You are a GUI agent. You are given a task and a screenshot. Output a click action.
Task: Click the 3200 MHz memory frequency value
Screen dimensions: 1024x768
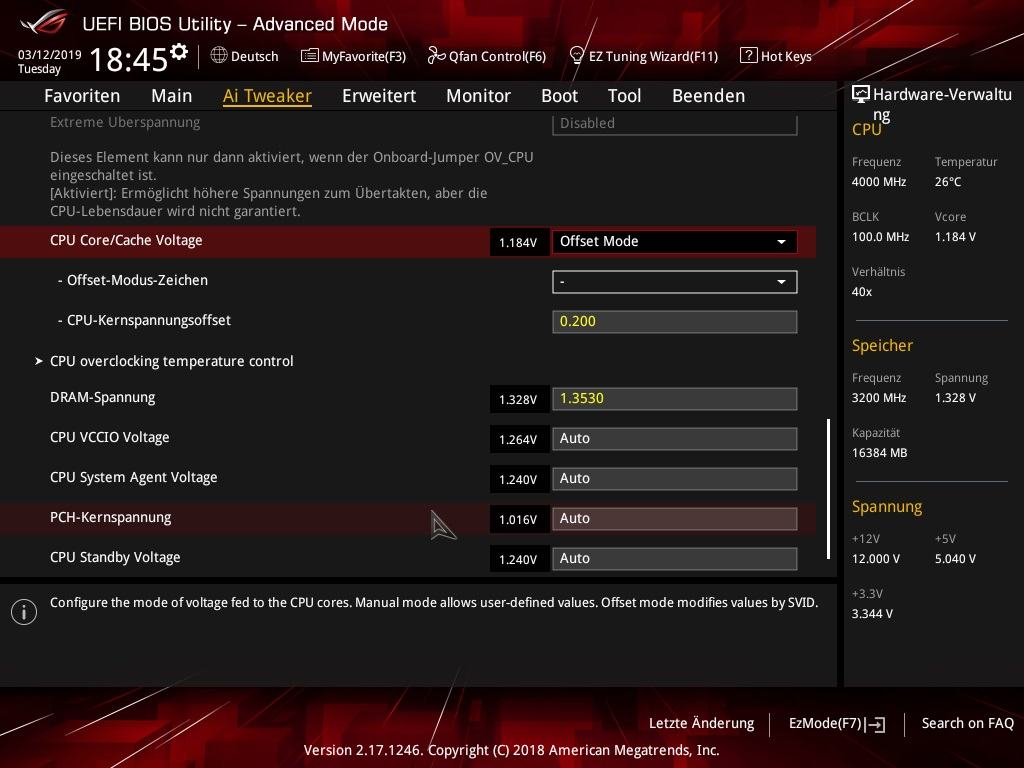point(879,398)
